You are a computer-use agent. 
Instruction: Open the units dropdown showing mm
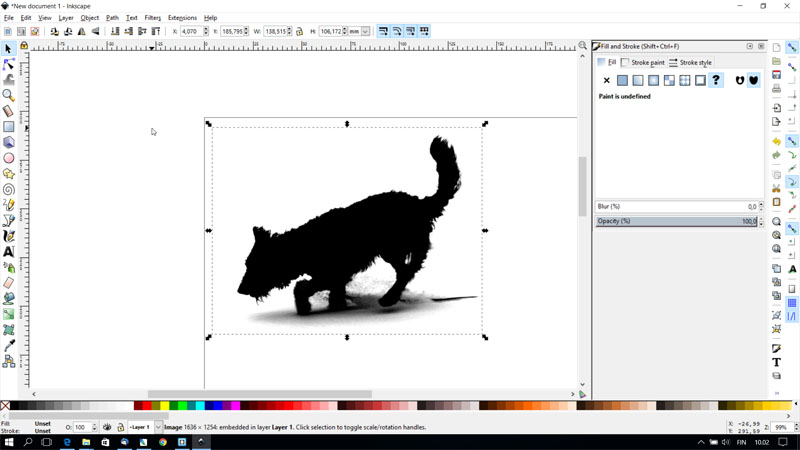[x=365, y=32]
